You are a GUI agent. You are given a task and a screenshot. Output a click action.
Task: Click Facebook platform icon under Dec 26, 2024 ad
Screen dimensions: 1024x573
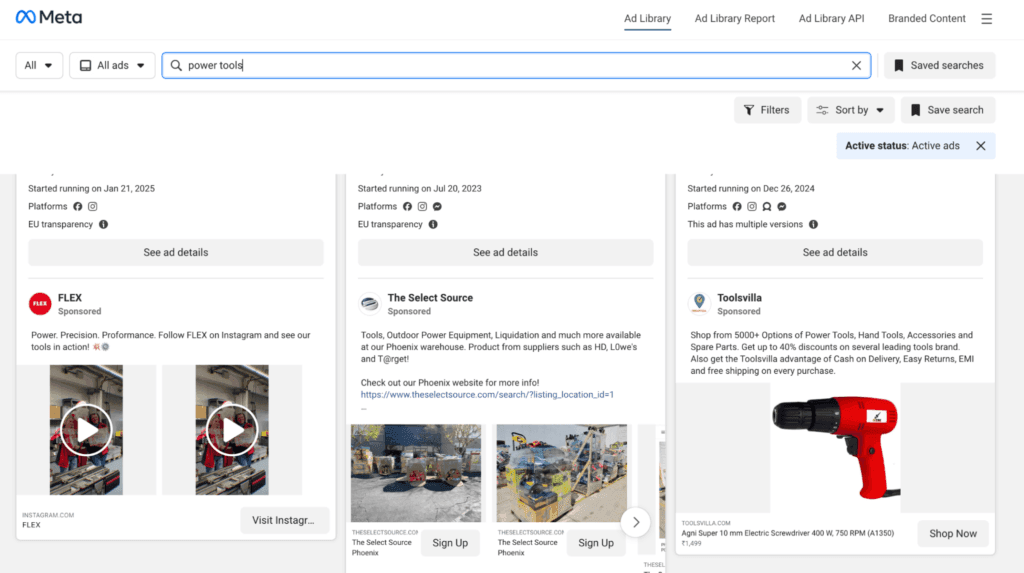737,206
